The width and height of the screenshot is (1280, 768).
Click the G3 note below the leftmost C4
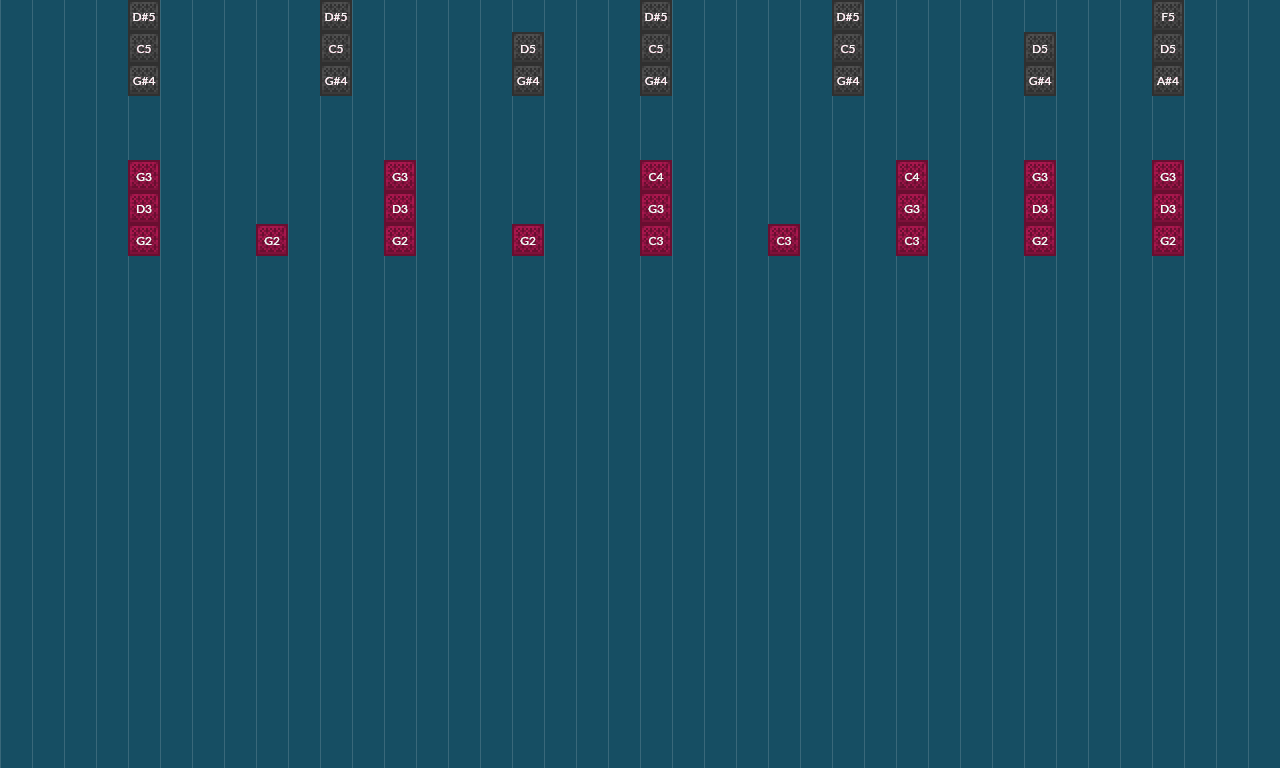coord(656,208)
